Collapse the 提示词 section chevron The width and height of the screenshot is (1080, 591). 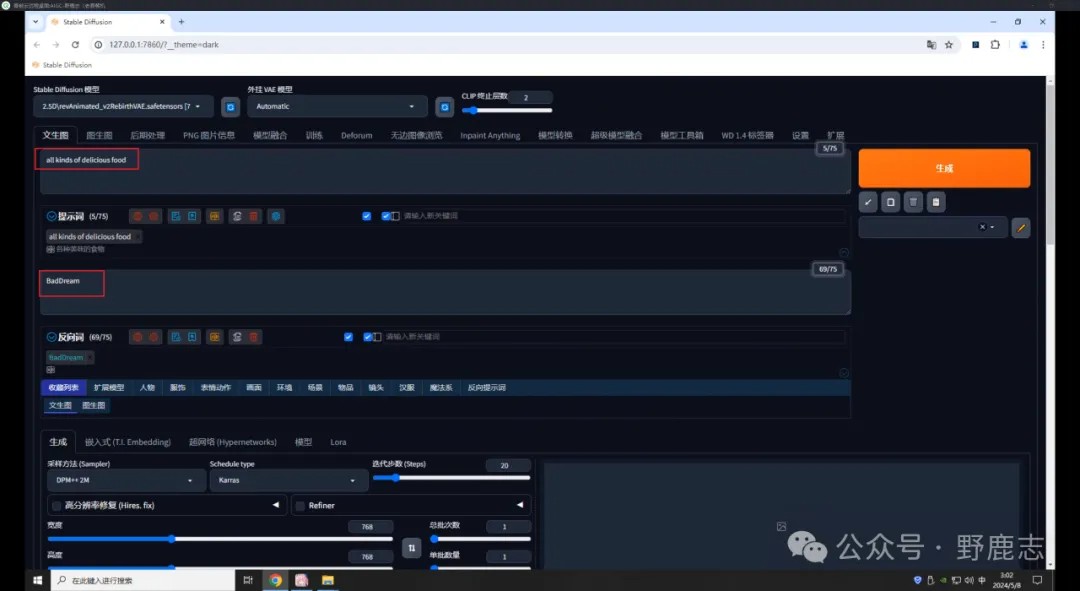pos(52,216)
